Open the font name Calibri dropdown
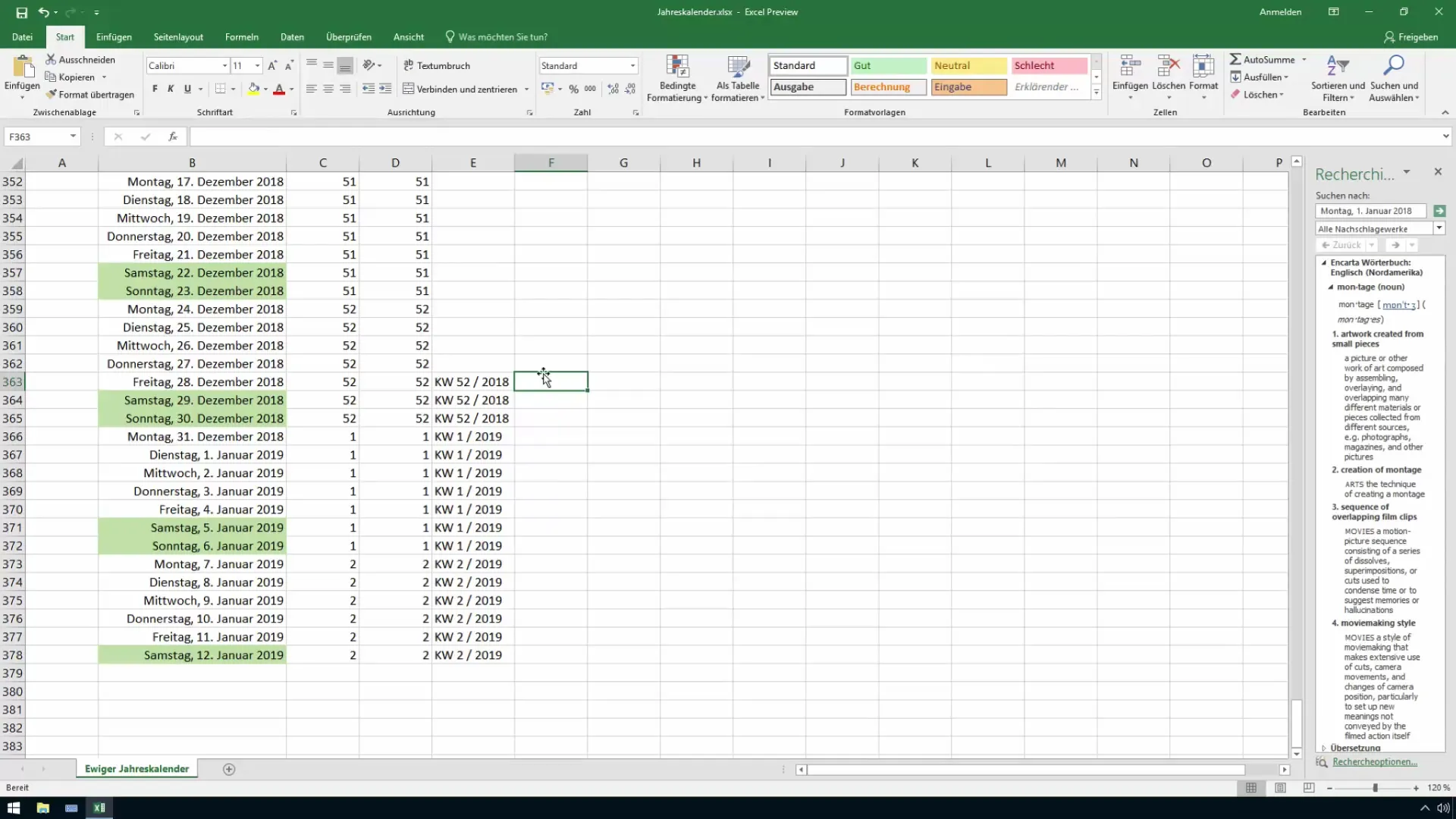The height and width of the screenshot is (819, 1456). (224, 66)
